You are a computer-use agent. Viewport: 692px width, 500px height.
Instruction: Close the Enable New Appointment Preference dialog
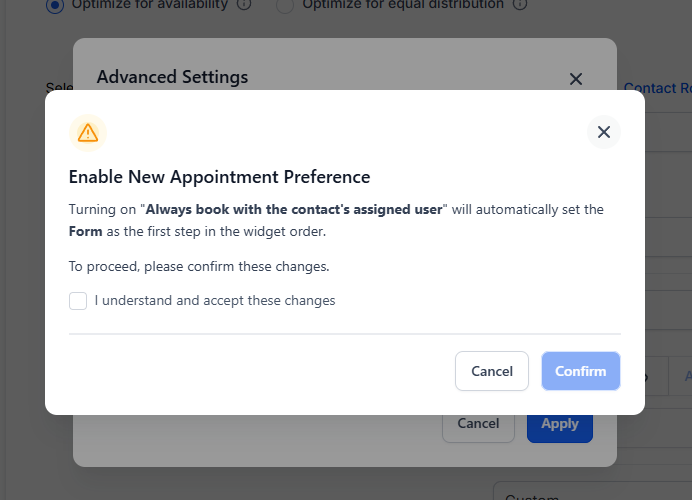(x=603, y=132)
